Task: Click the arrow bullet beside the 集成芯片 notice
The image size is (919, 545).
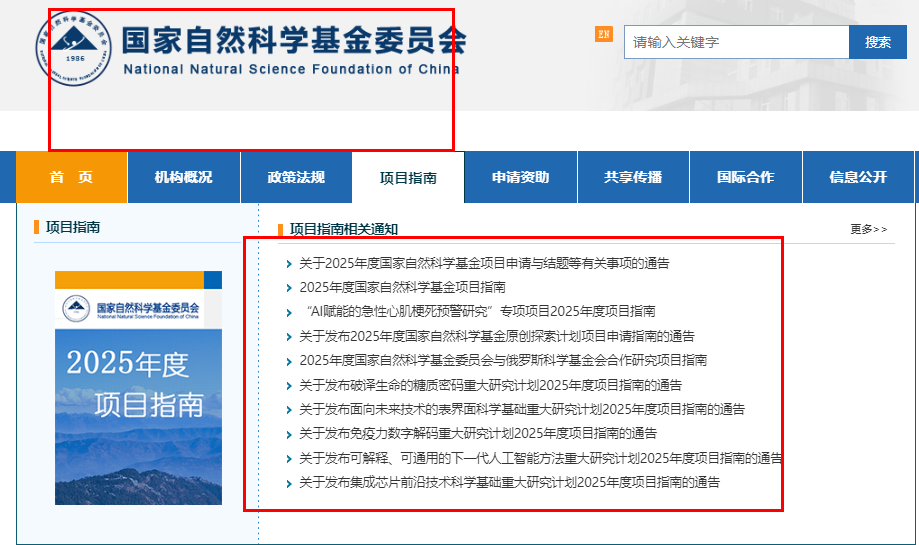Action: pyautogui.click(x=289, y=483)
